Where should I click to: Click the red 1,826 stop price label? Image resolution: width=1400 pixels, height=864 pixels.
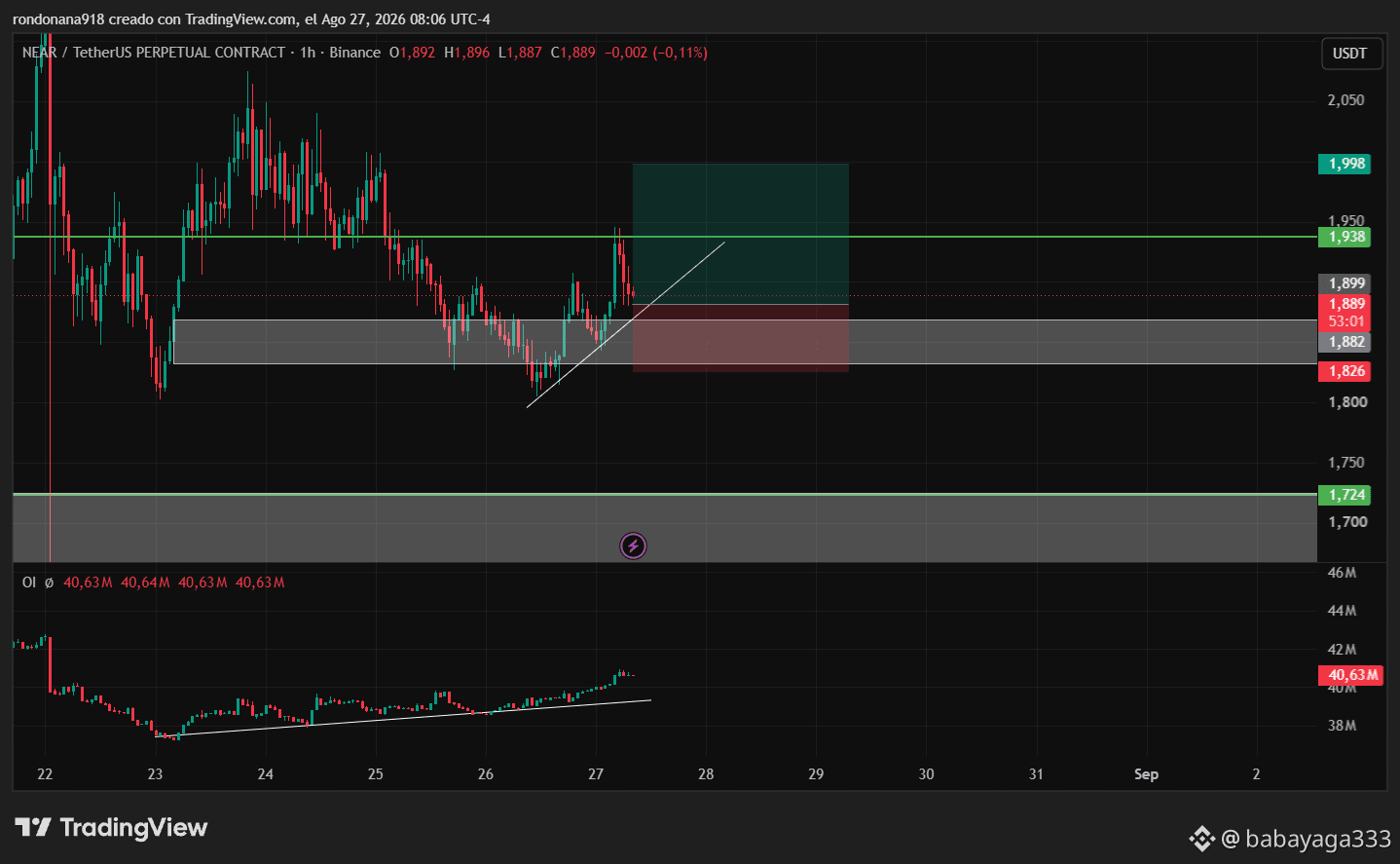coord(1345,371)
